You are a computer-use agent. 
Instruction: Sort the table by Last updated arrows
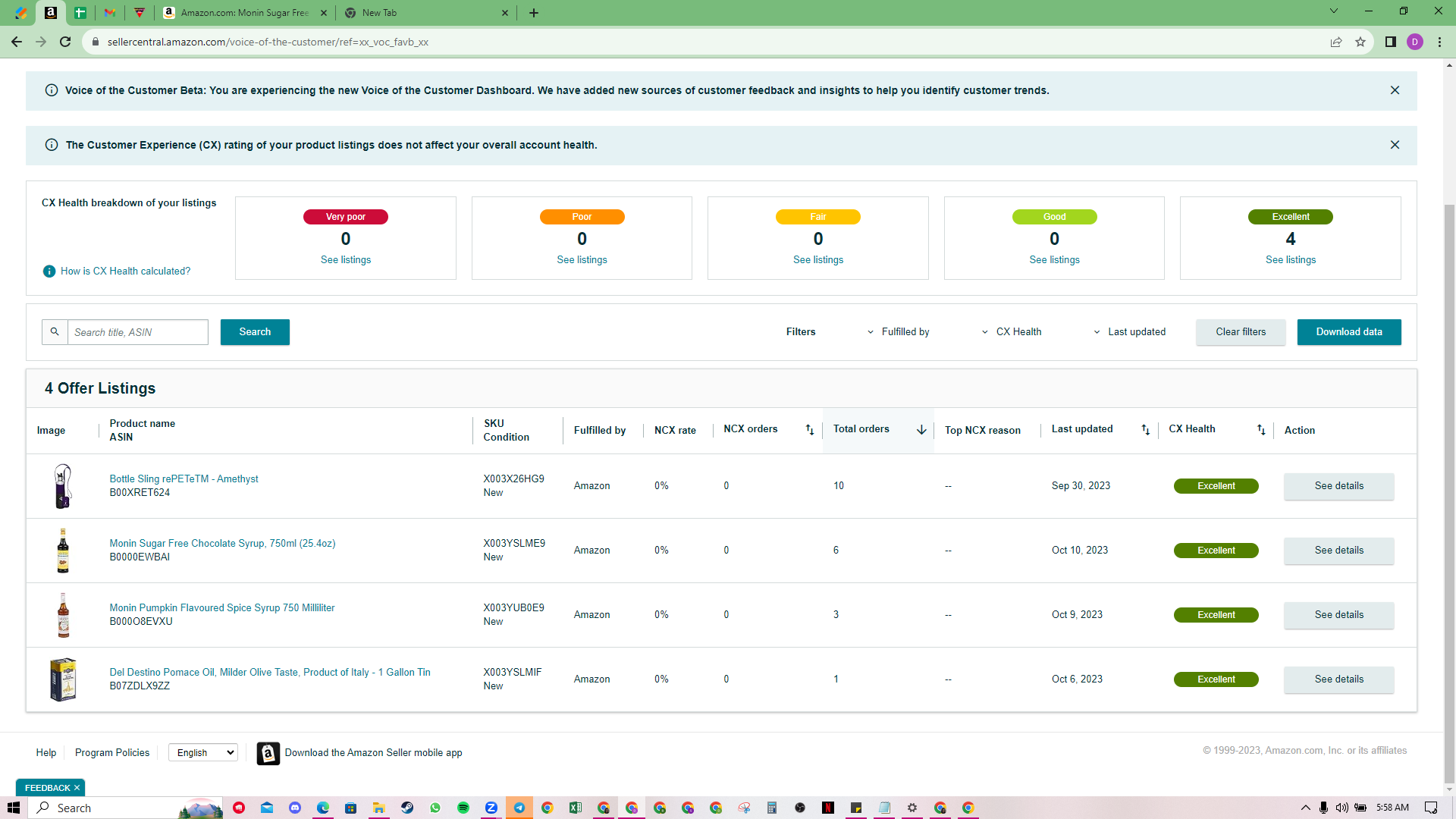pos(1145,430)
